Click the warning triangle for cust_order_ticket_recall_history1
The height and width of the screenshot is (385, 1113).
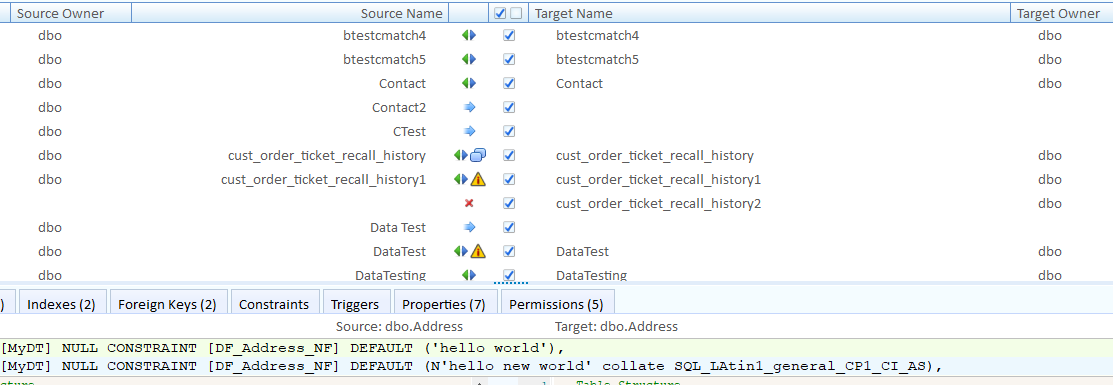(478, 179)
